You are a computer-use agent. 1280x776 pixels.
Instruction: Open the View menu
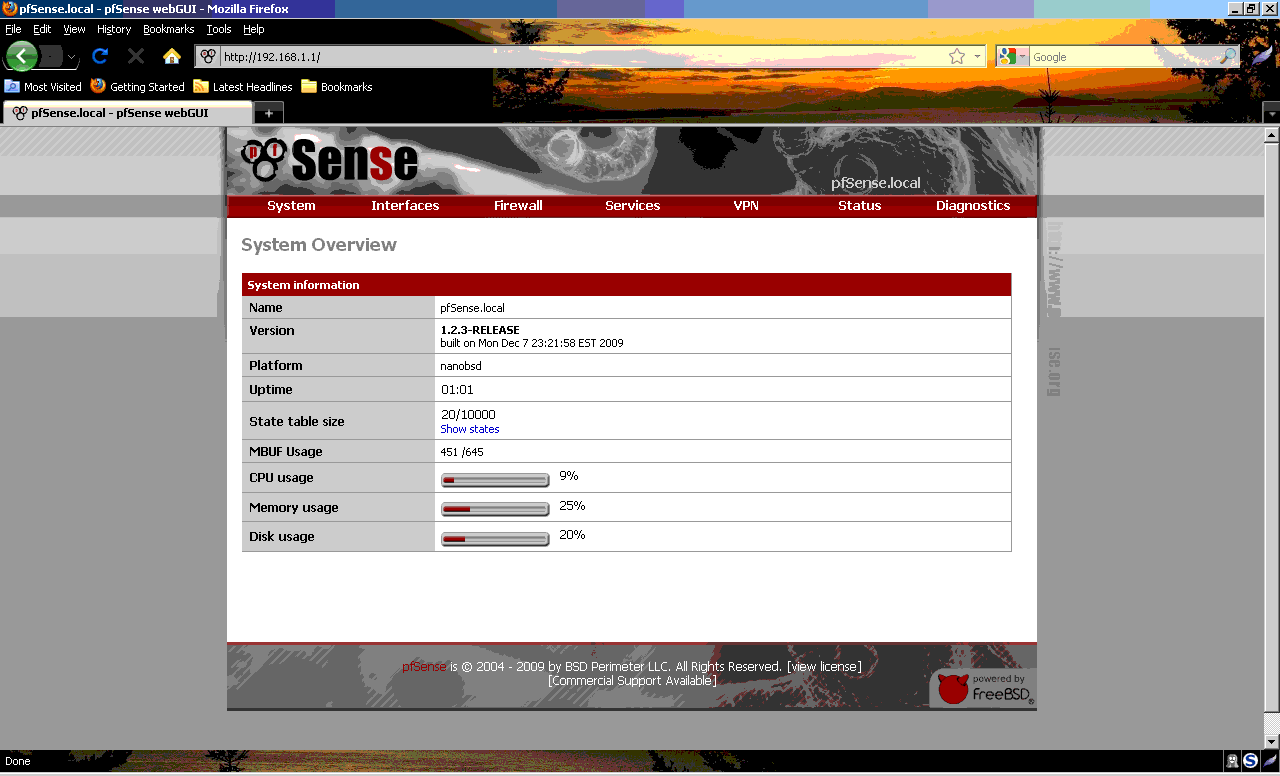[74, 29]
